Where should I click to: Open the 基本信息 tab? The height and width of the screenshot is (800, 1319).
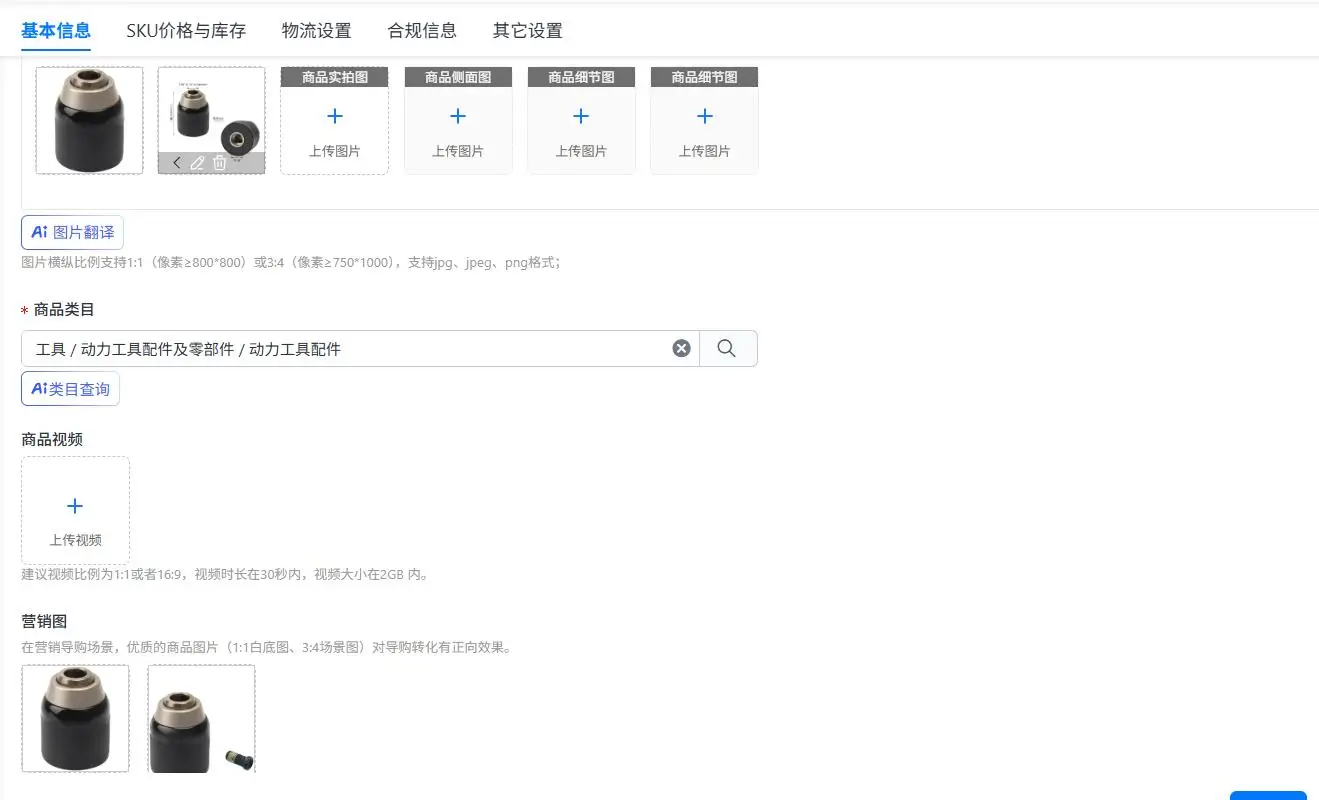[x=56, y=30]
